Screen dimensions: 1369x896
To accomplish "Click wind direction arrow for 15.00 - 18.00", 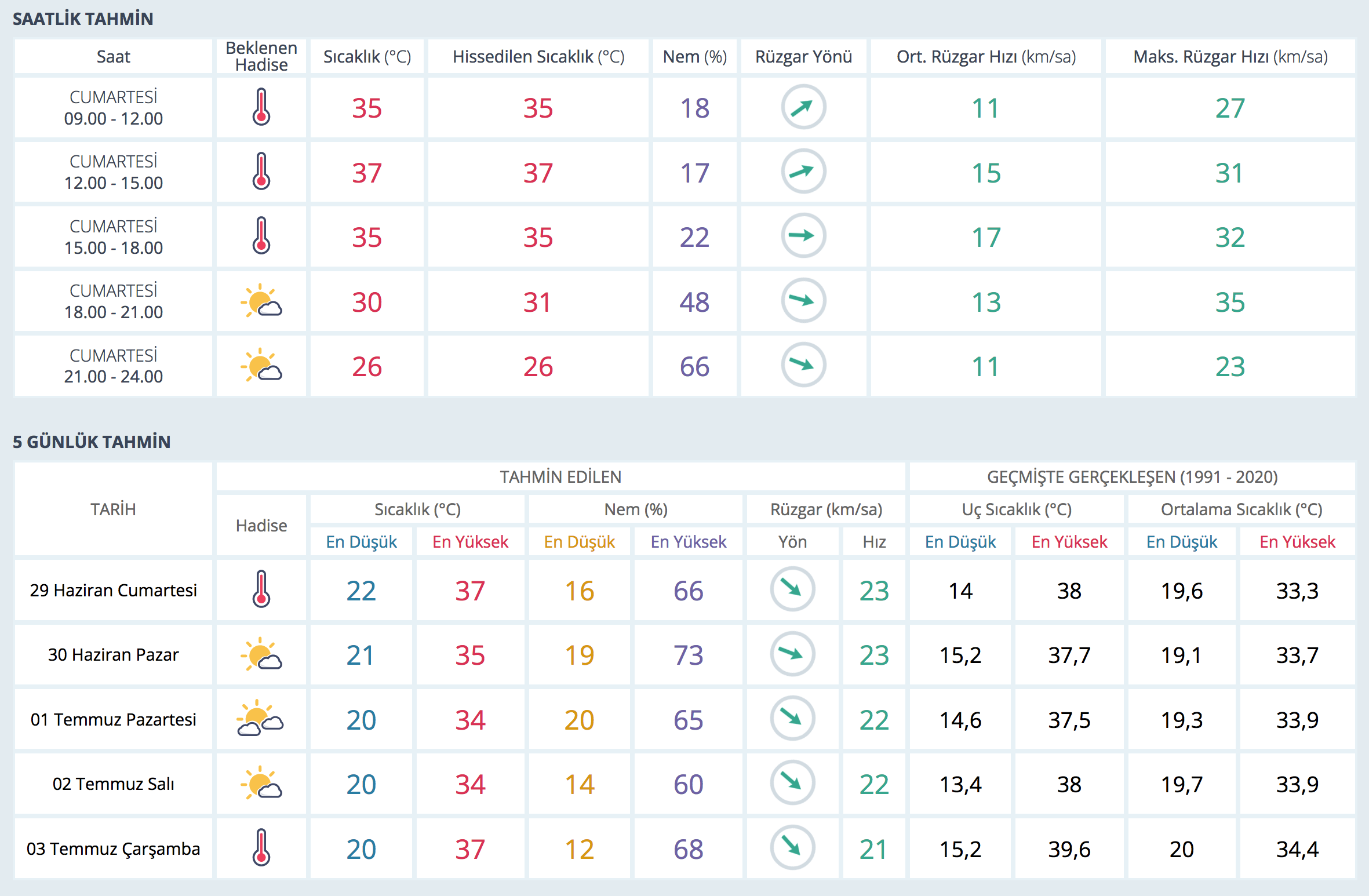I will [803, 236].
